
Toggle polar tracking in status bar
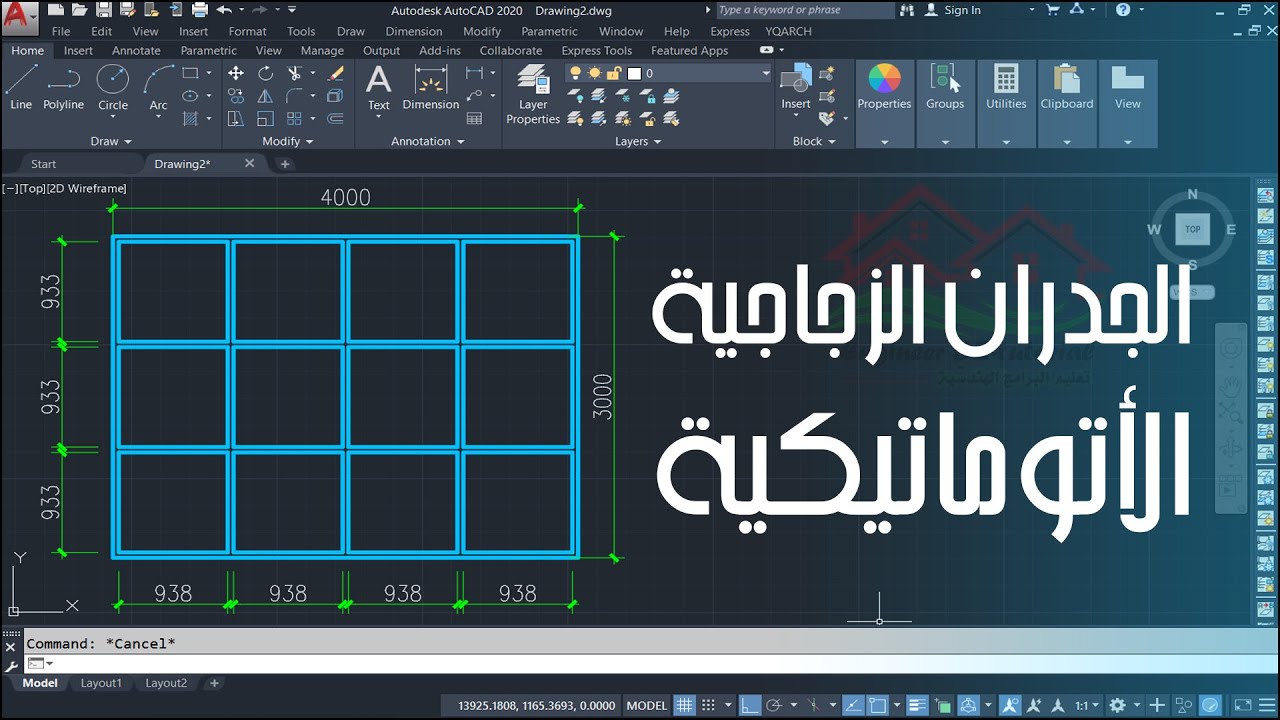pyautogui.click(x=773, y=705)
